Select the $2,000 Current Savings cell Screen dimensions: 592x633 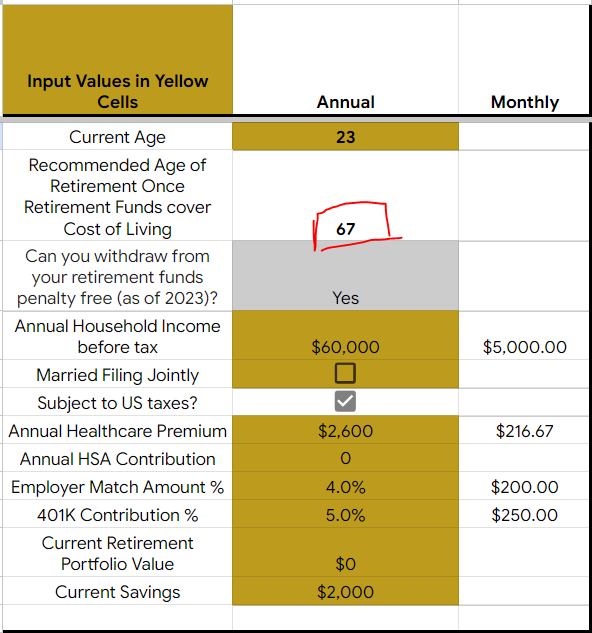coord(346,591)
